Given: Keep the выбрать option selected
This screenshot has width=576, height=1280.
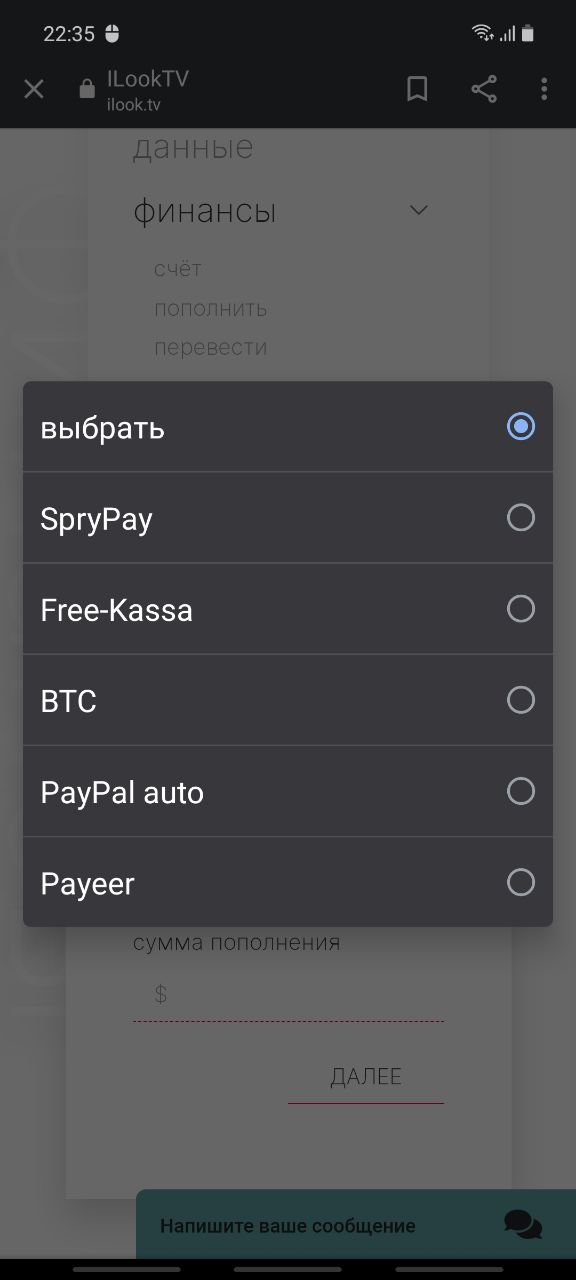Looking at the screenshot, I should point(521,427).
